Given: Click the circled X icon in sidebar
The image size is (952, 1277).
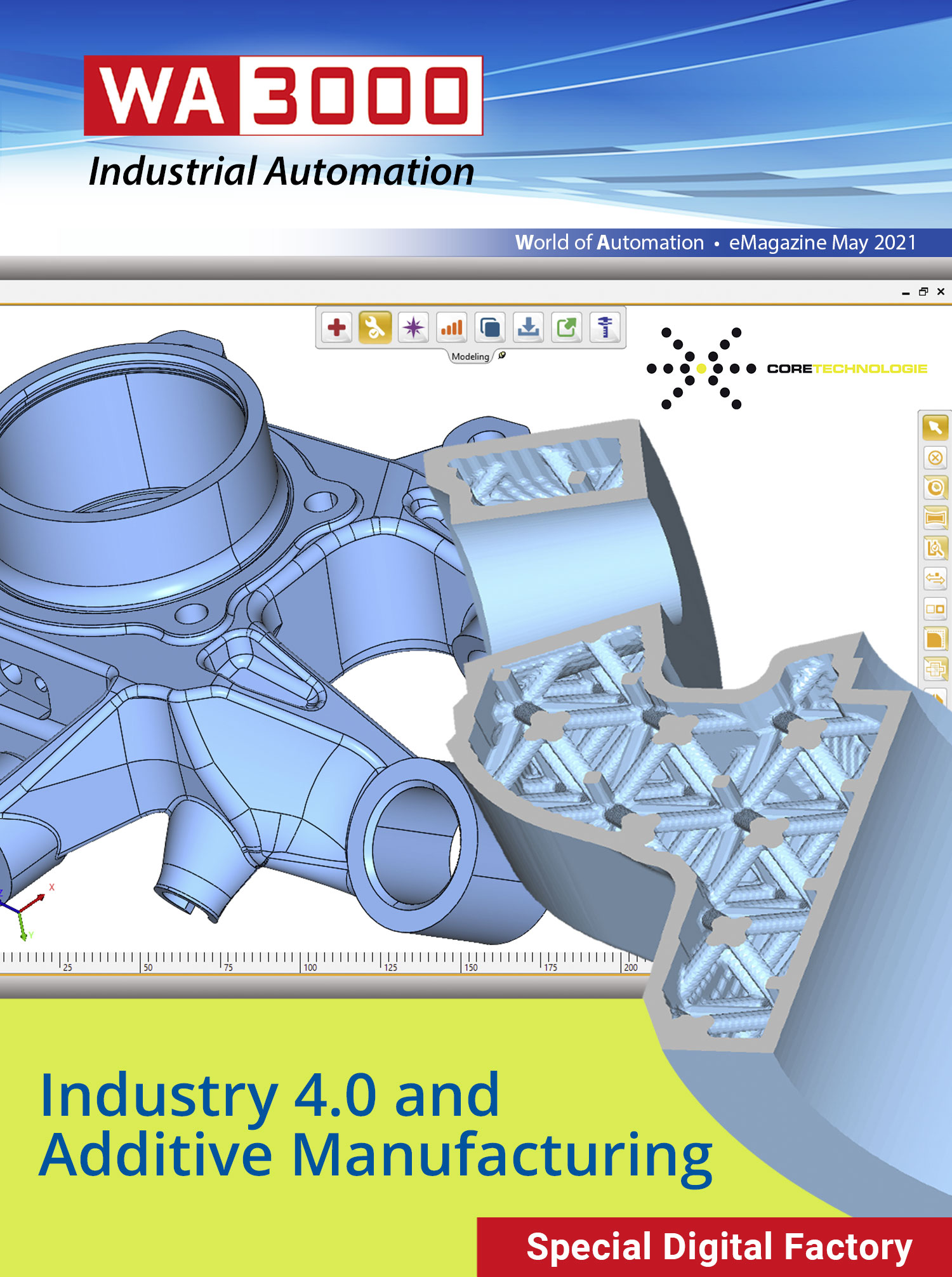Looking at the screenshot, I should point(935,458).
